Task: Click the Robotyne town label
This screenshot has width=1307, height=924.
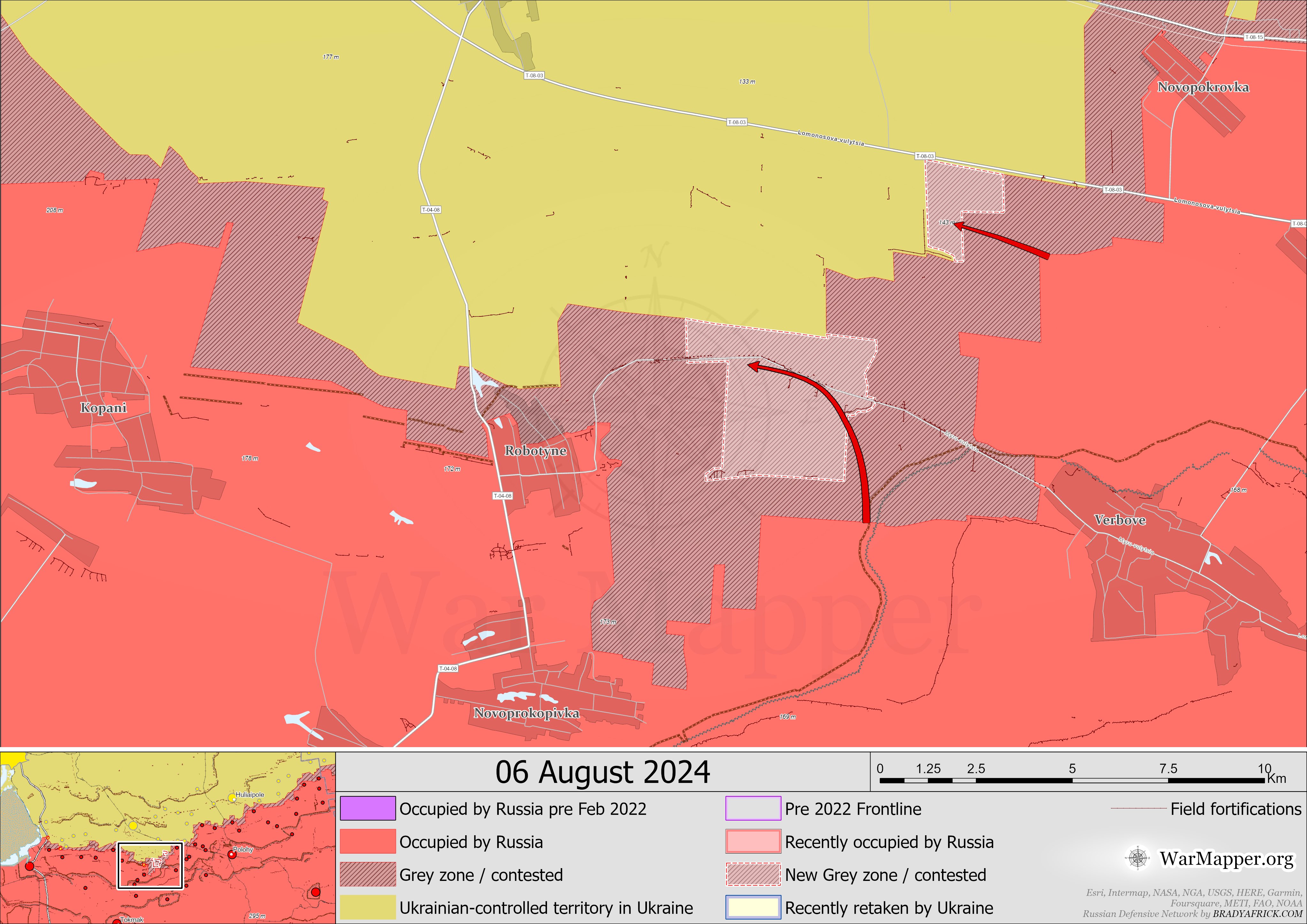Action: (x=536, y=451)
